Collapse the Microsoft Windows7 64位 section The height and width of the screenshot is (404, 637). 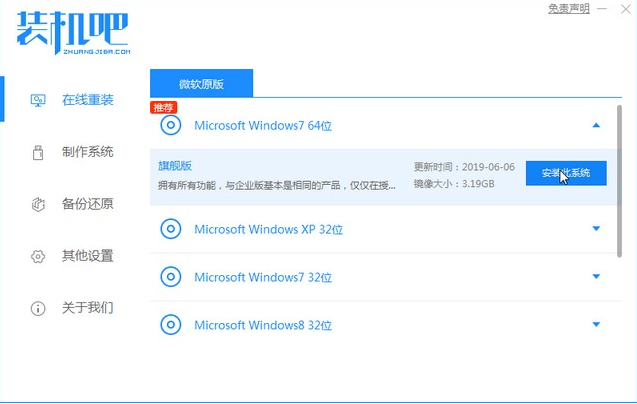pyautogui.click(x=596, y=125)
